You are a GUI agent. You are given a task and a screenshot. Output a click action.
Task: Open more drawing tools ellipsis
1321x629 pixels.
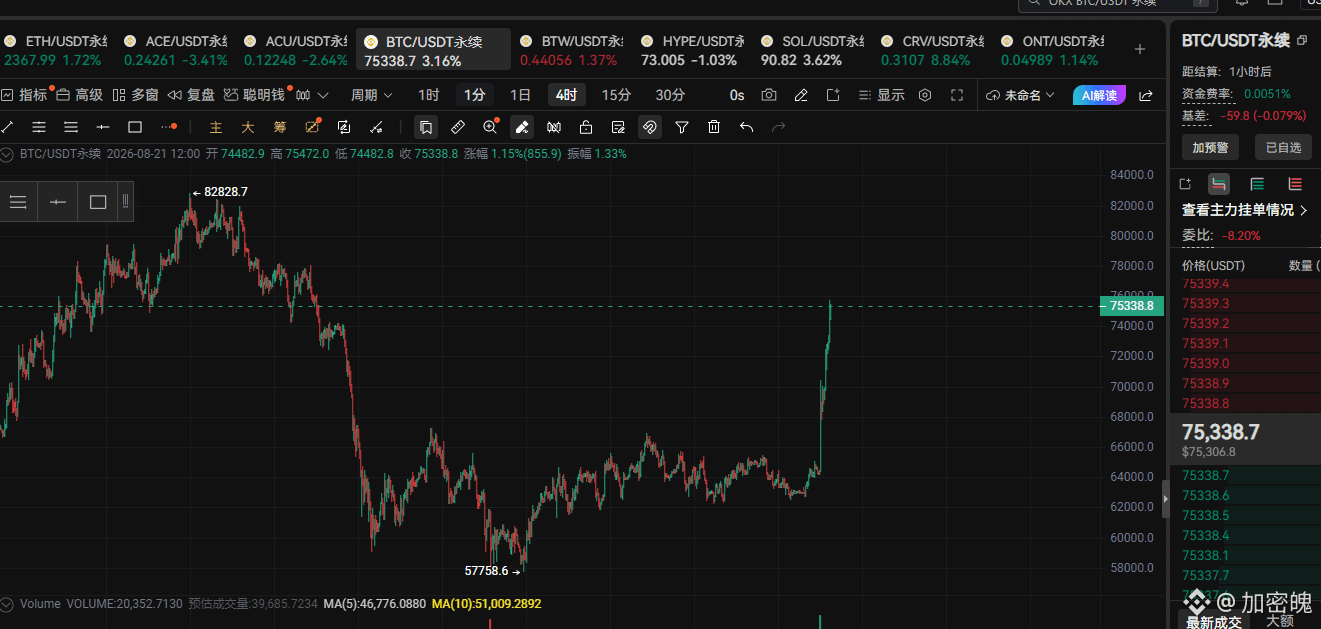coord(169,127)
